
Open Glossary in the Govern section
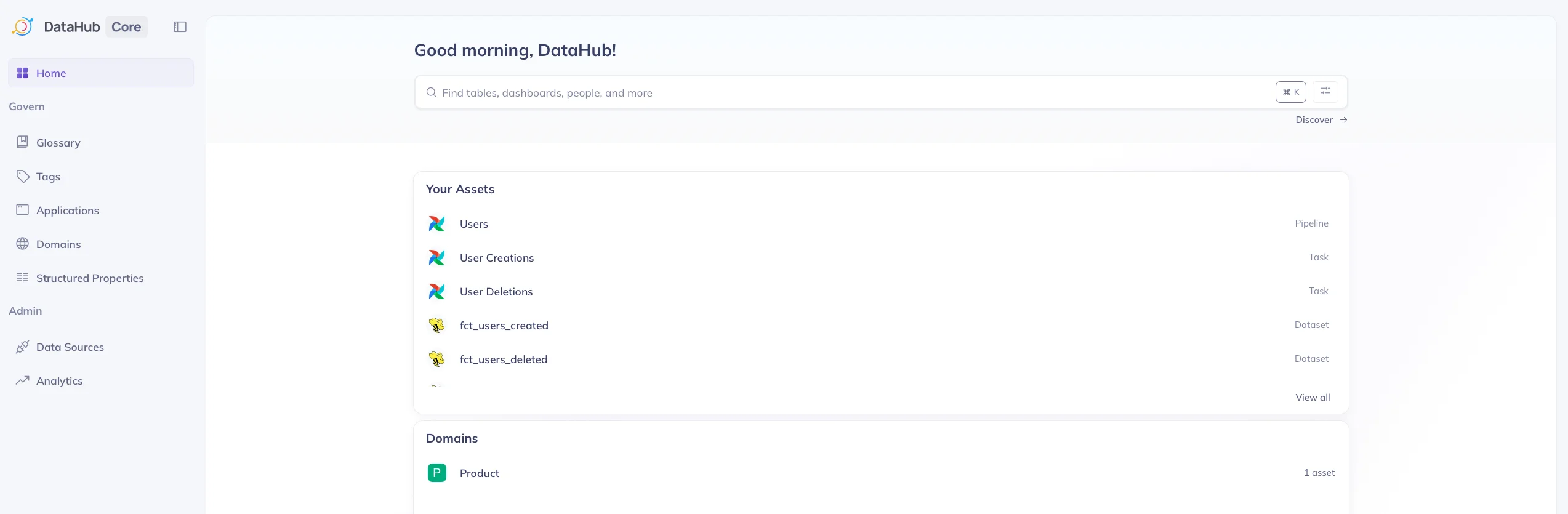[101, 142]
